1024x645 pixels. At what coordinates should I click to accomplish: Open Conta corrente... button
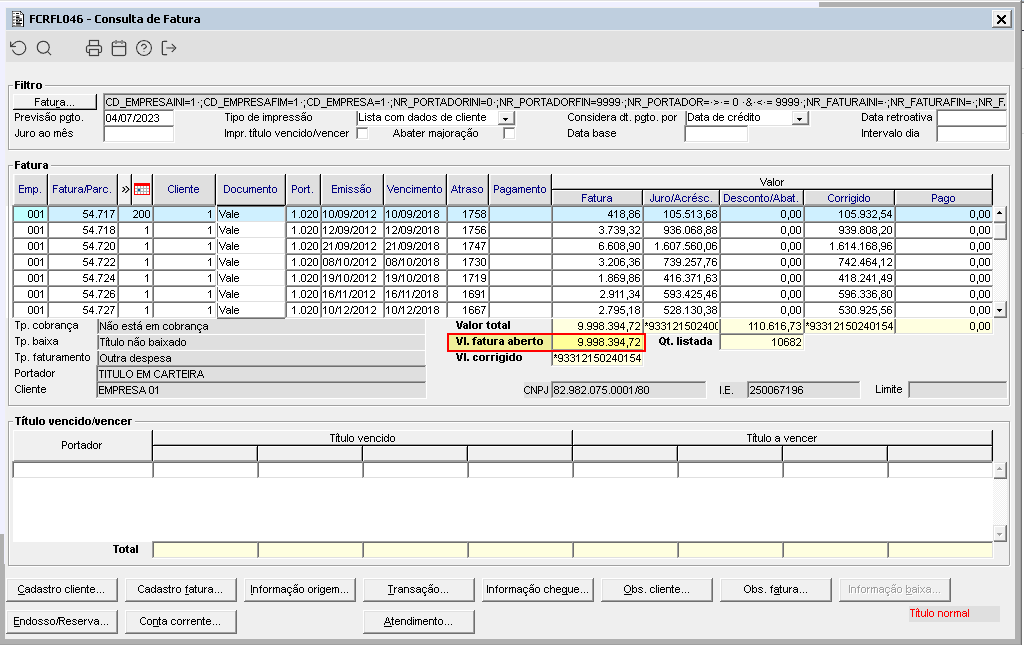(x=180, y=621)
